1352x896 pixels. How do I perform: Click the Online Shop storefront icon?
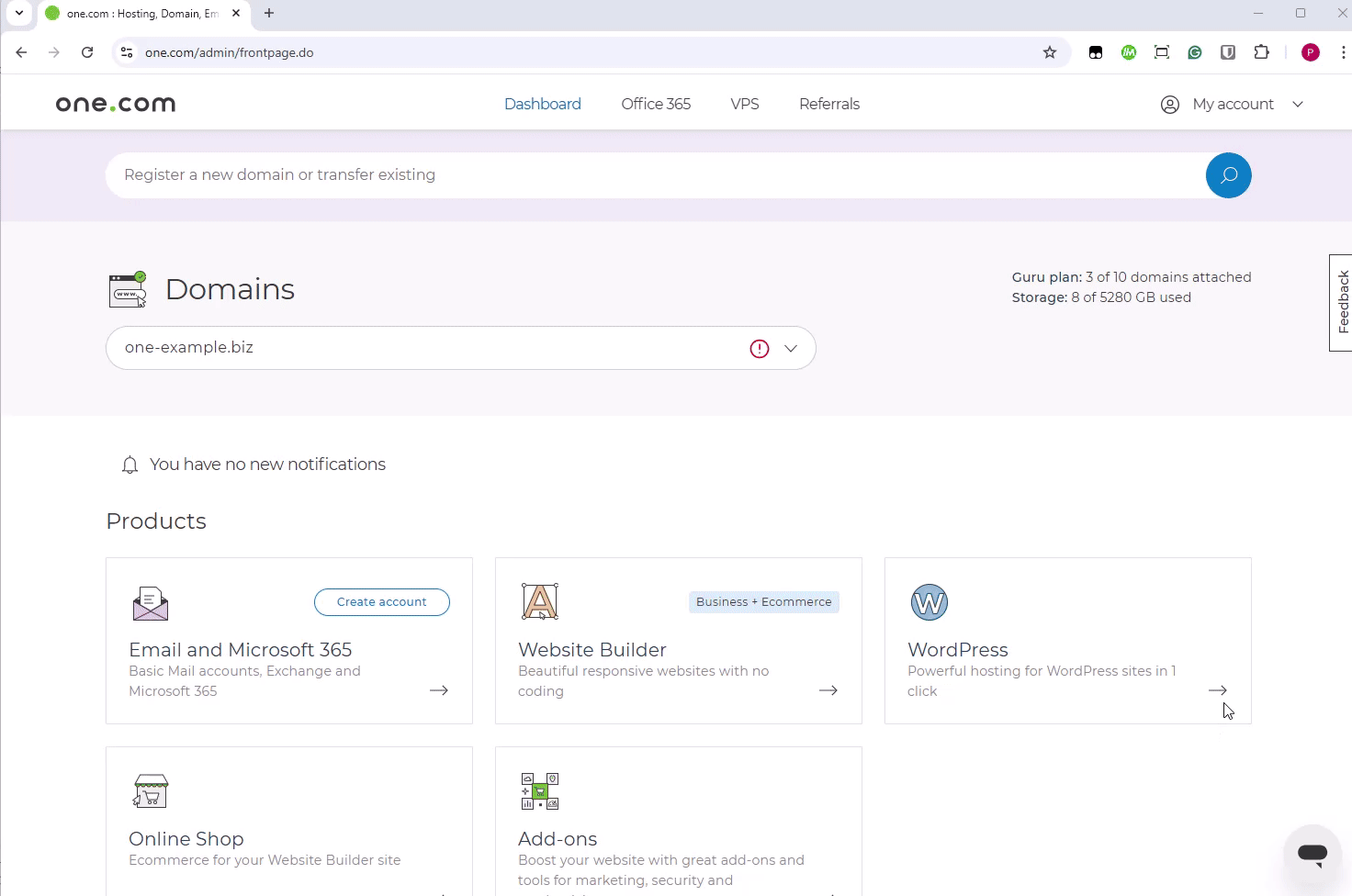coord(151,790)
